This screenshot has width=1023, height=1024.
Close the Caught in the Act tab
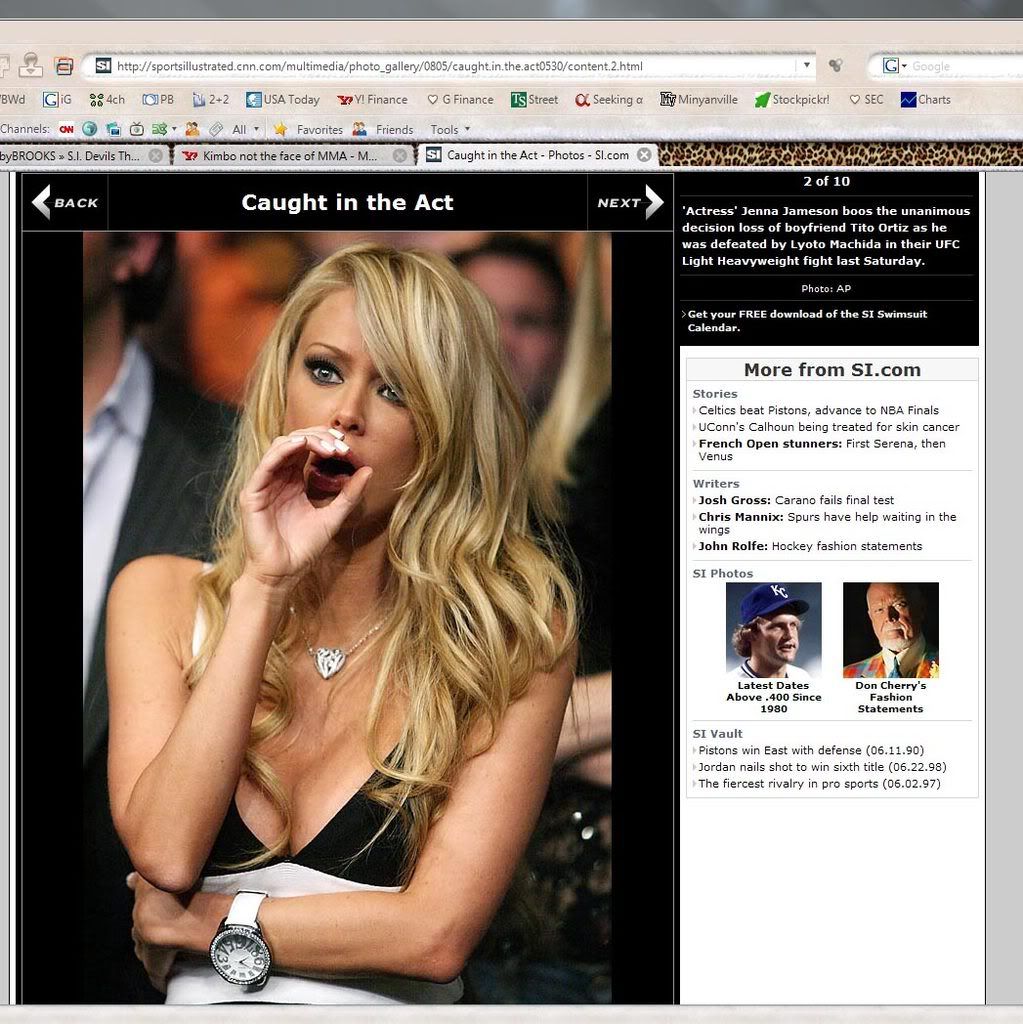644,155
